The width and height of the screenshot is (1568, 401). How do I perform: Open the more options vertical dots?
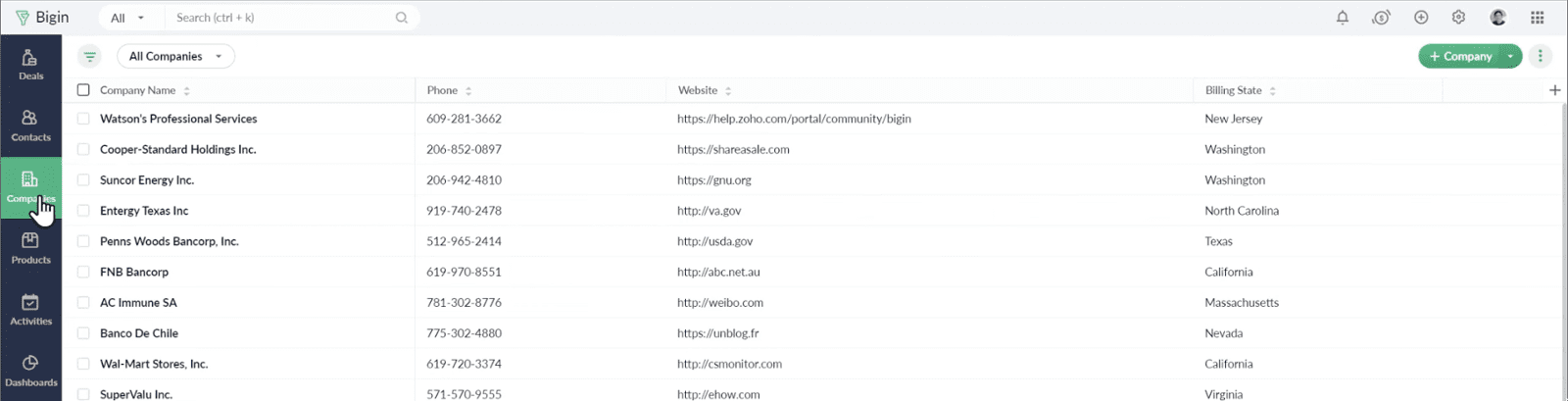pyautogui.click(x=1540, y=56)
